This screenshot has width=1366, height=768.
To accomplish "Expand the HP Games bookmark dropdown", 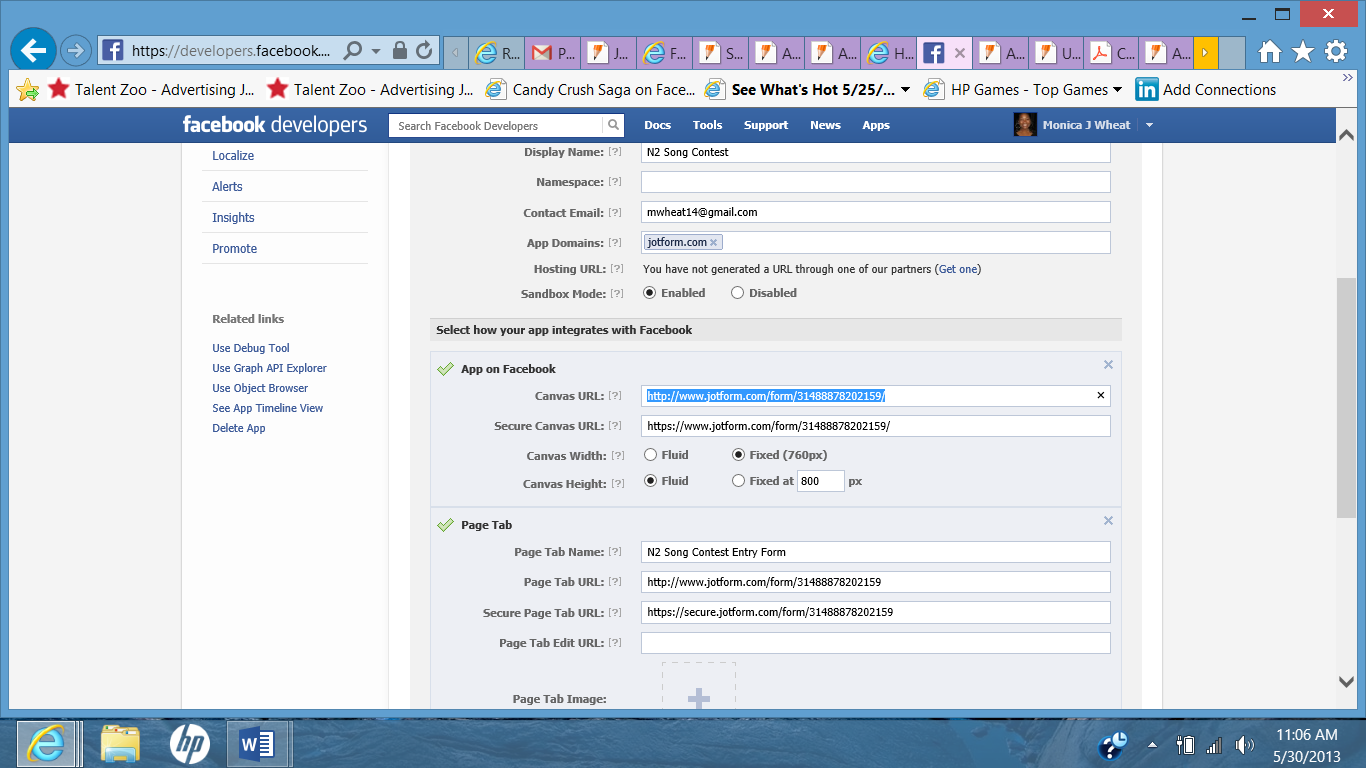I will tap(1116, 90).
